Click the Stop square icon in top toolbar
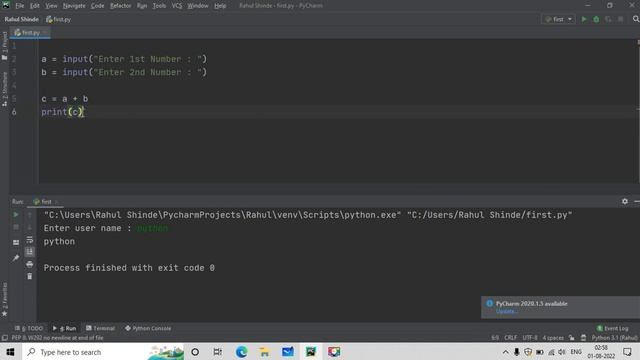This screenshot has width=640, height=360. click(x=620, y=19)
